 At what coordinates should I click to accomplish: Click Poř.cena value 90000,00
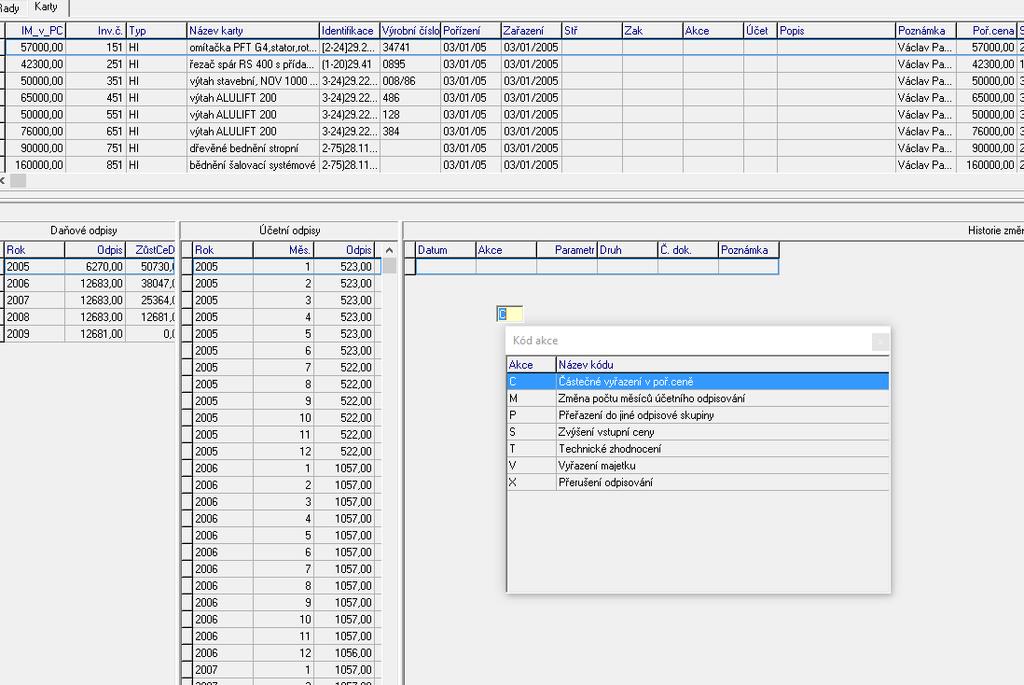click(987, 148)
